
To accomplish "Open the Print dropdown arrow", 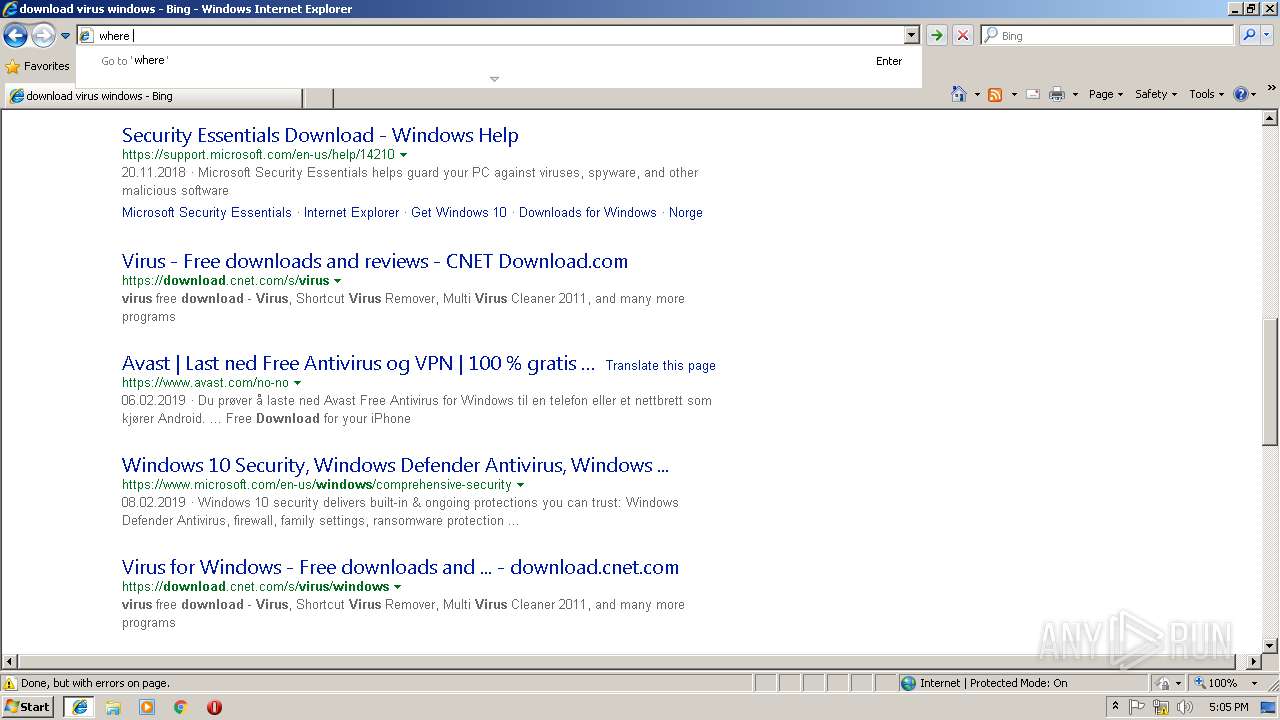I will pos(1075,94).
